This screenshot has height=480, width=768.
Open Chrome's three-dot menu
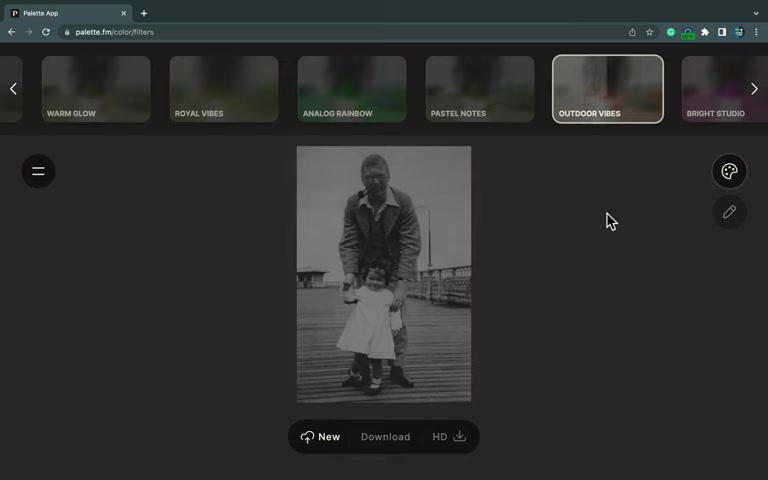pyautogui.click(x=756, y=32)
